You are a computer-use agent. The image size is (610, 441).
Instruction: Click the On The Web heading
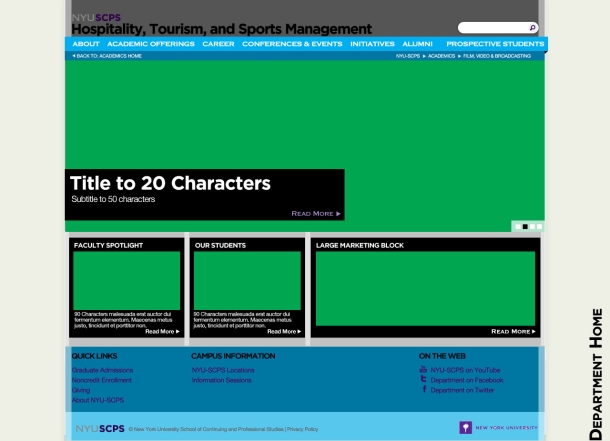(x=442, y=356)
